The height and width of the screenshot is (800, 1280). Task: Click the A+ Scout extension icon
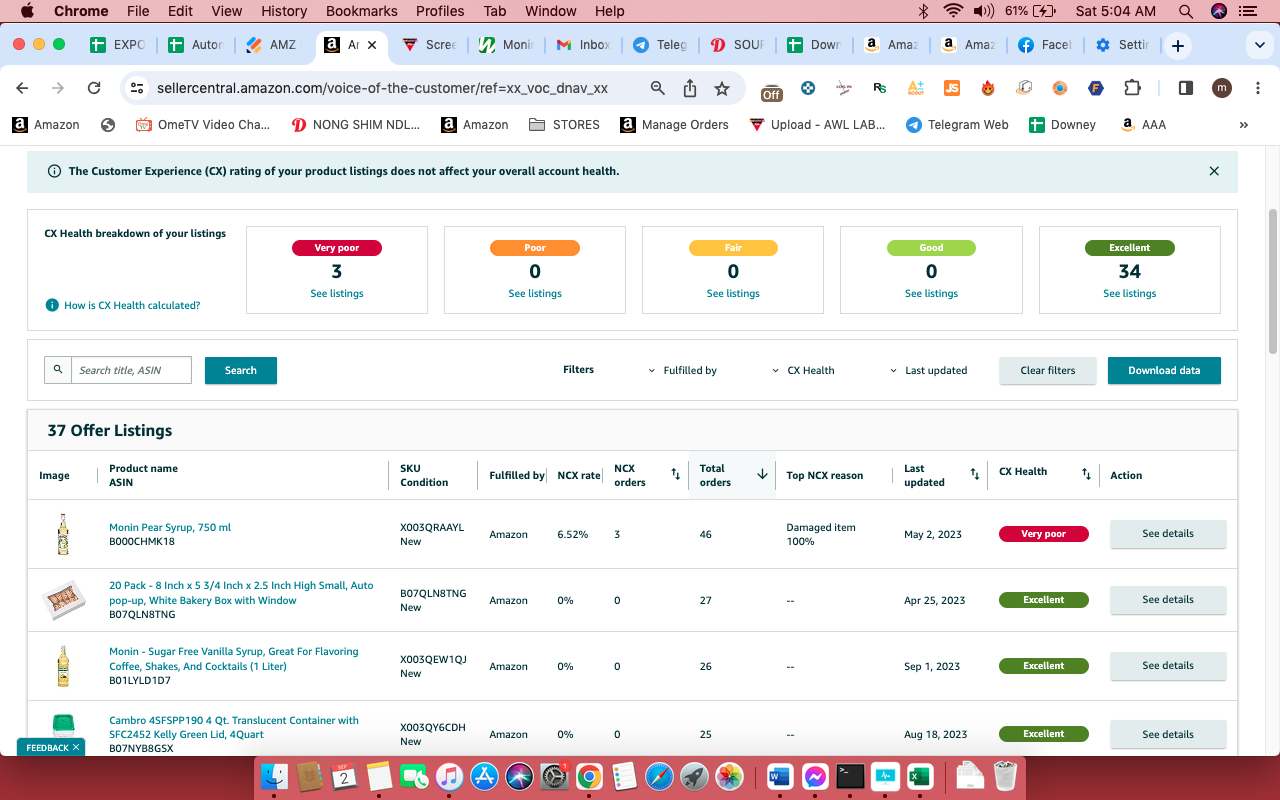pos(916,88)
